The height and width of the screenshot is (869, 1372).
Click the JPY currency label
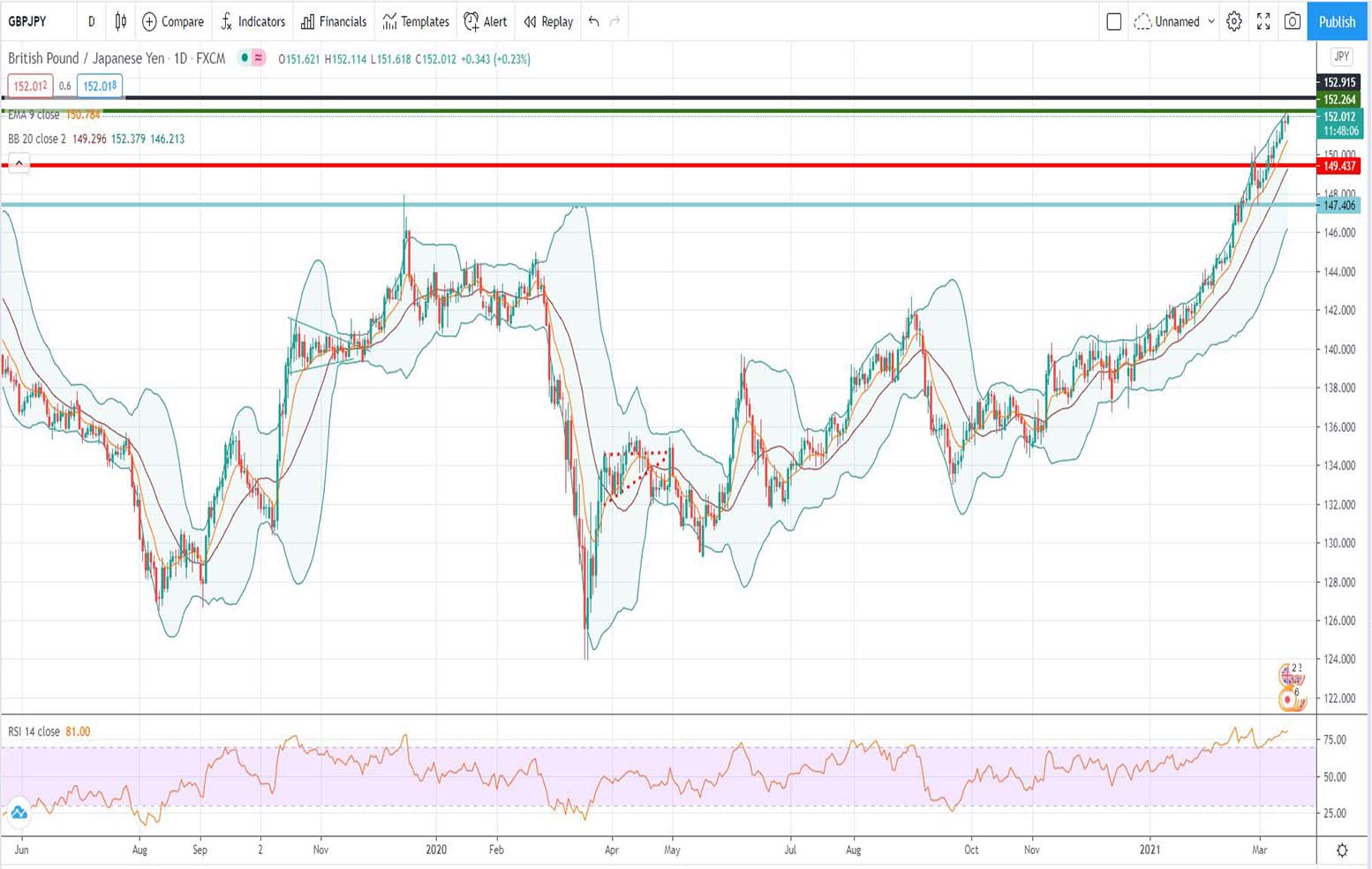pos(1339,57)
